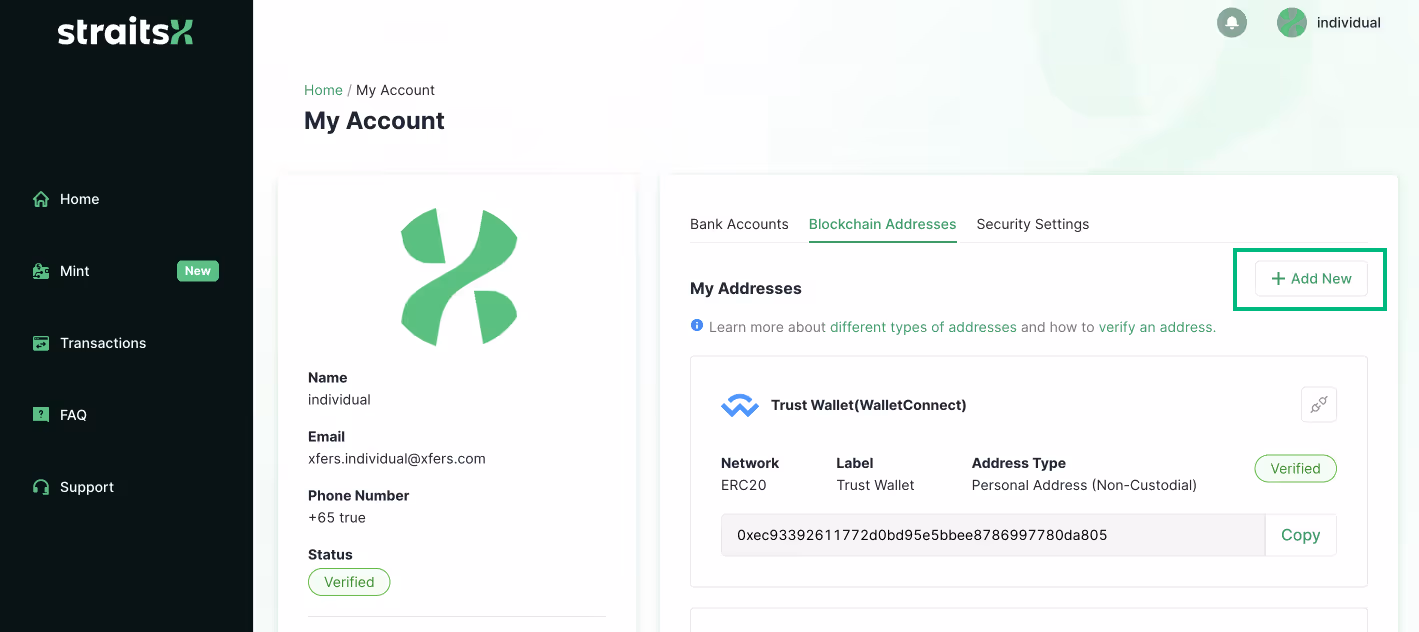Click the user avatar icon beside individual
Viewport: 1419px width, 632px height.
point(1292,22)
